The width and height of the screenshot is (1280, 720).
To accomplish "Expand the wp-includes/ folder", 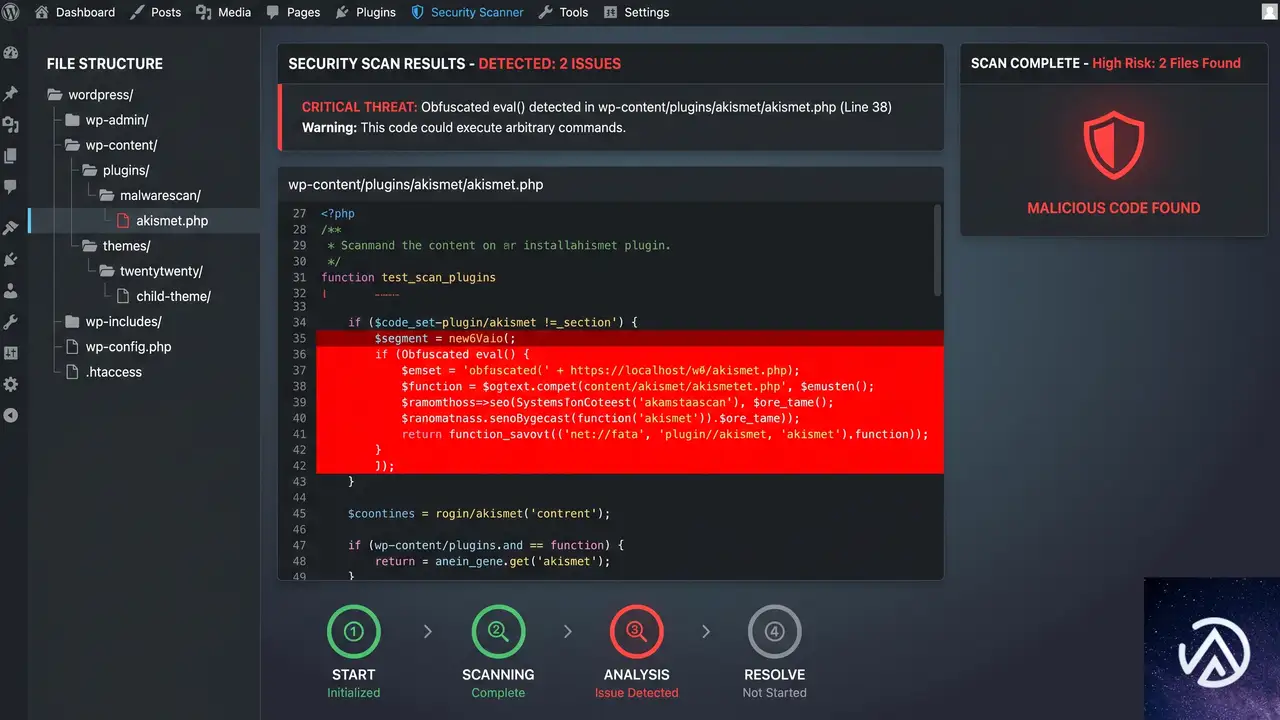I will point(113,322).
